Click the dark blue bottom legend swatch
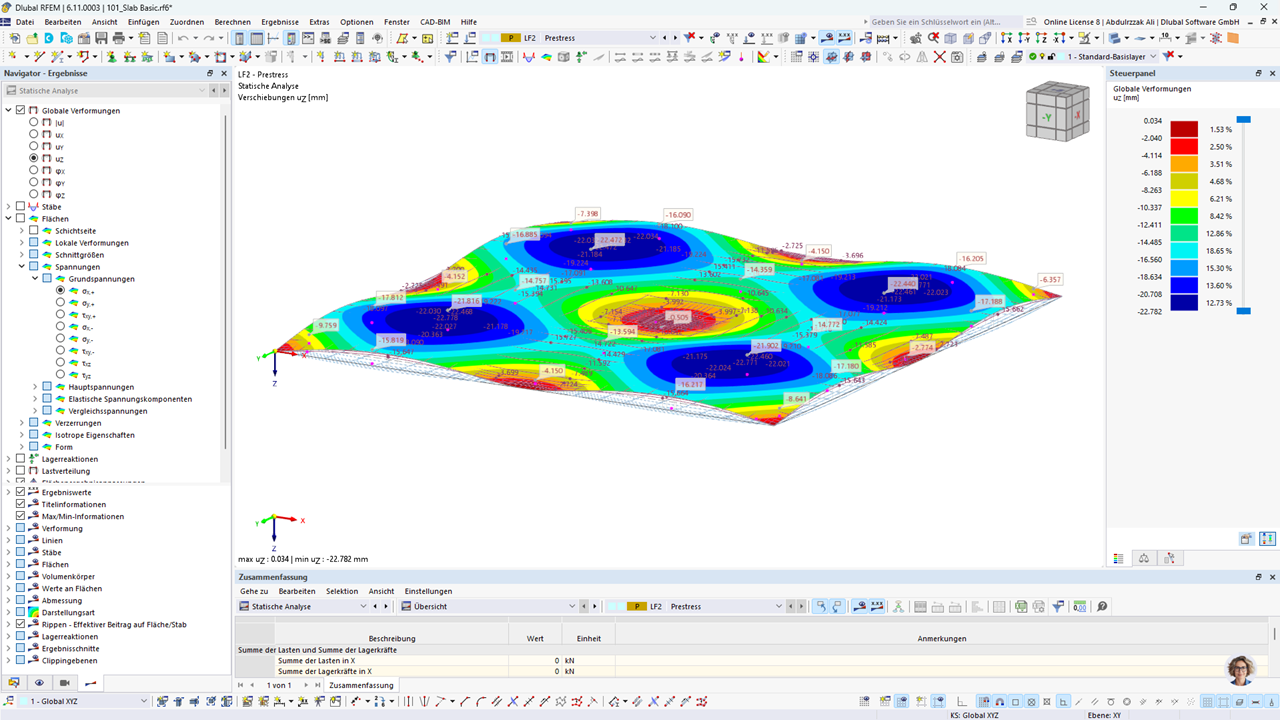Viewport: 1280px width, 720px height. (1184, 303)
